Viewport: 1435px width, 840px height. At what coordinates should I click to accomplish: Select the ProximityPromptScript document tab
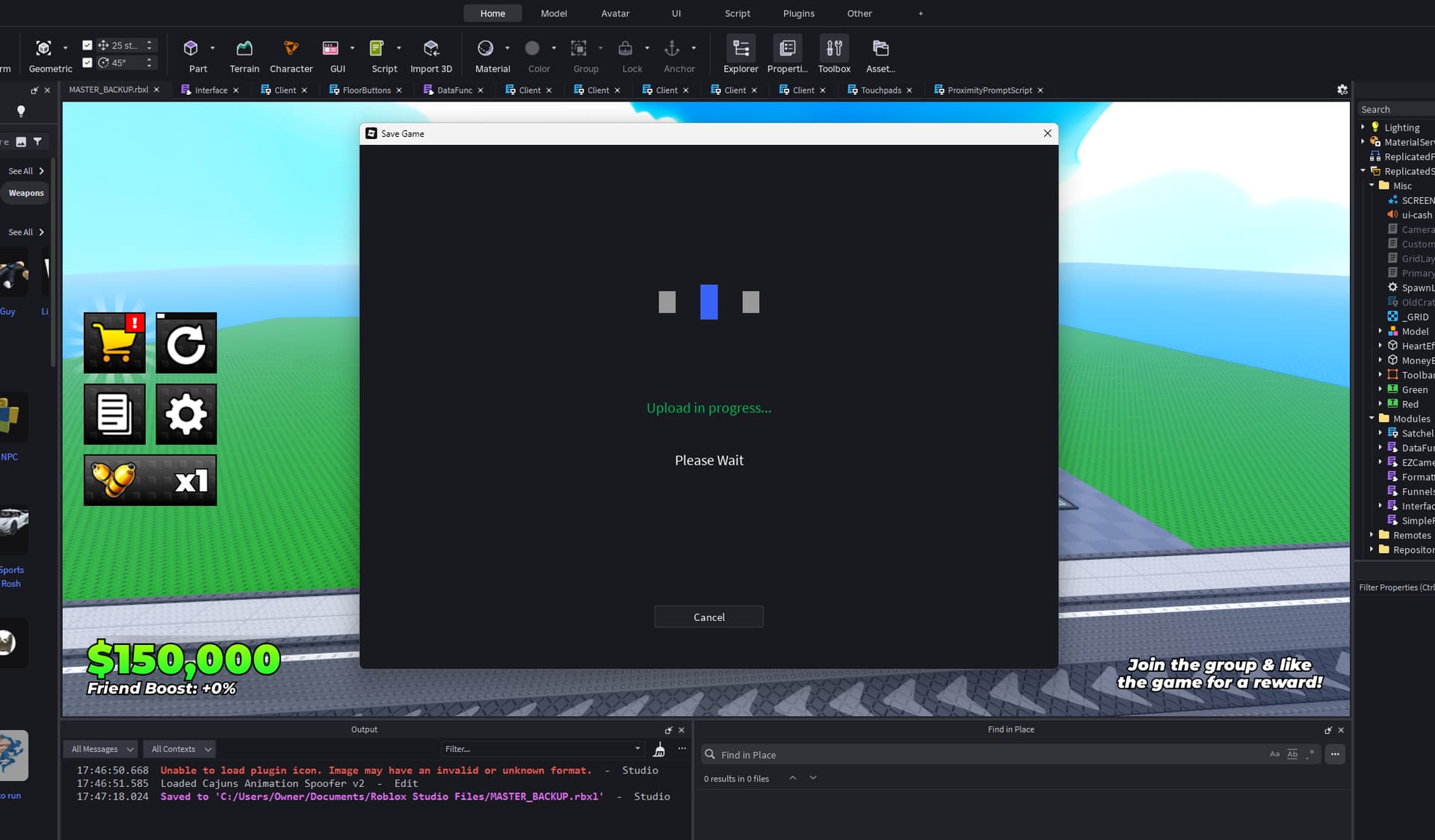point(989,90)
